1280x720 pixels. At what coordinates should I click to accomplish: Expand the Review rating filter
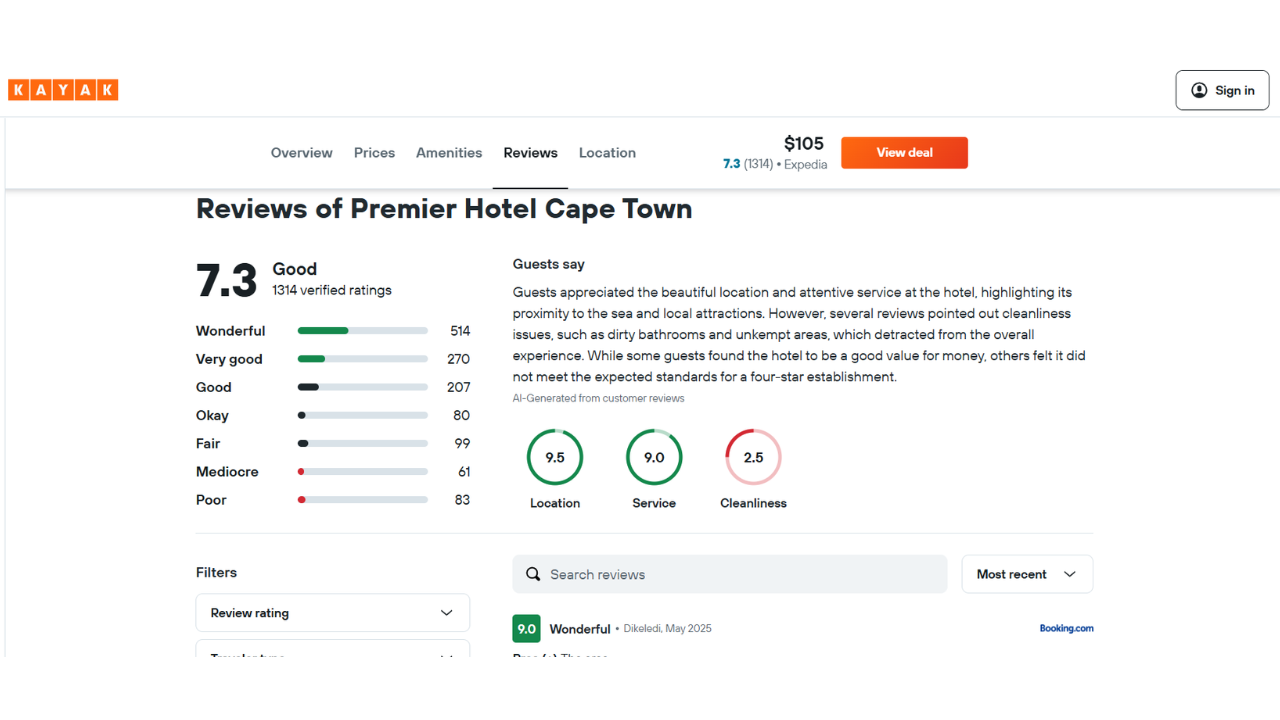pos(333,613)
